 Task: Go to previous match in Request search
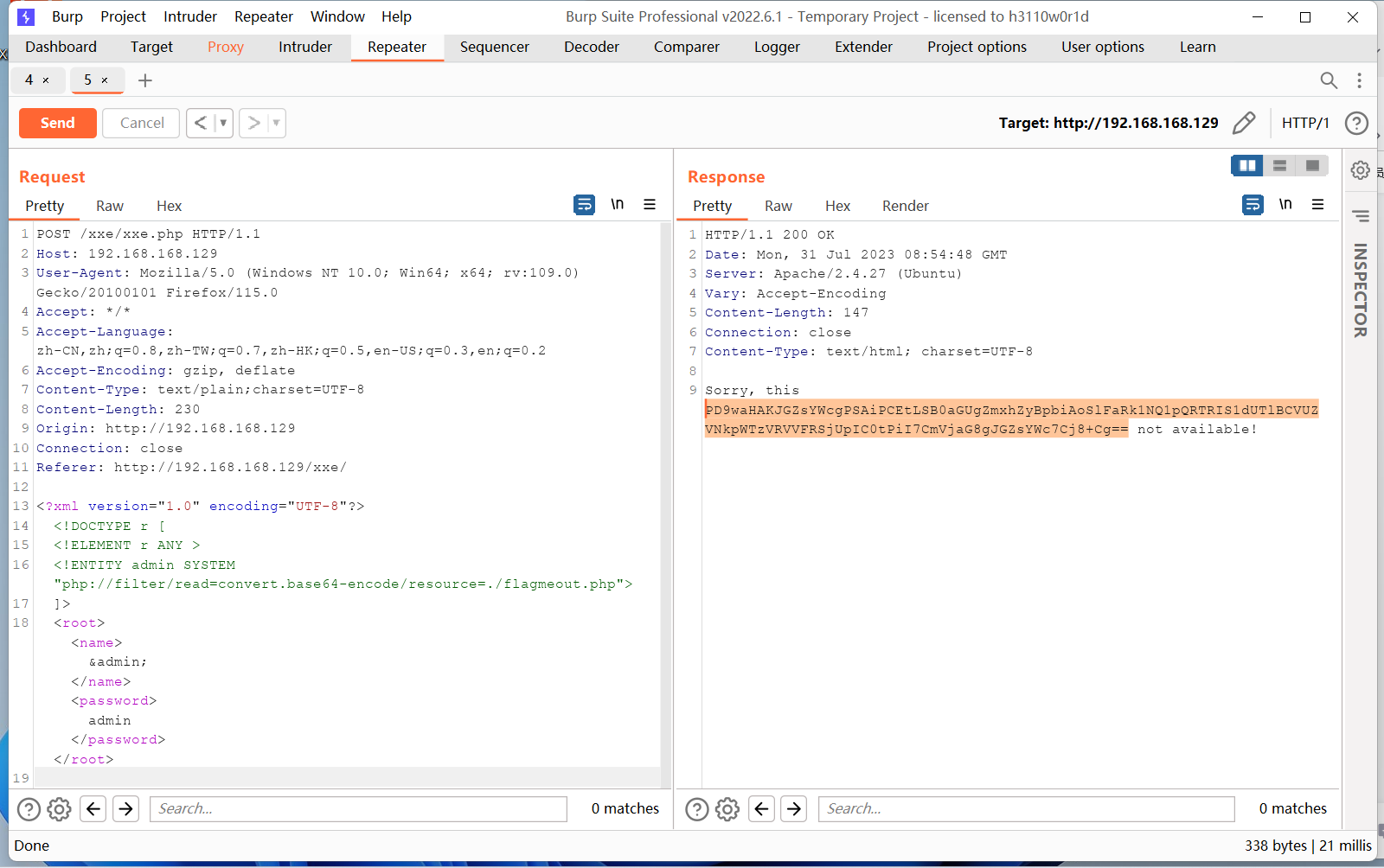pos(93,809)
